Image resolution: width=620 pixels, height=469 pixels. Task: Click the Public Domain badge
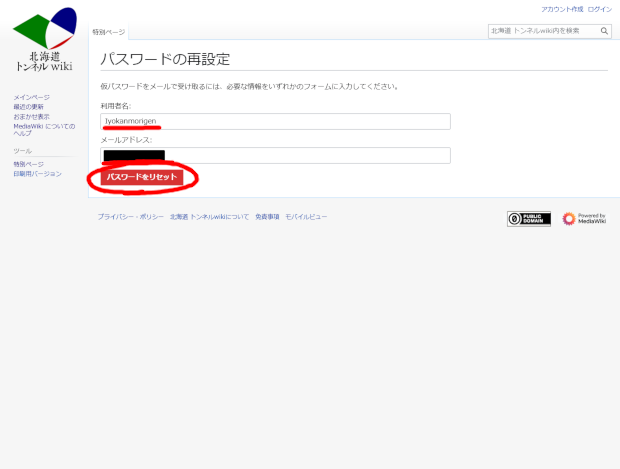pyautogui.click(x=528, y=219)
